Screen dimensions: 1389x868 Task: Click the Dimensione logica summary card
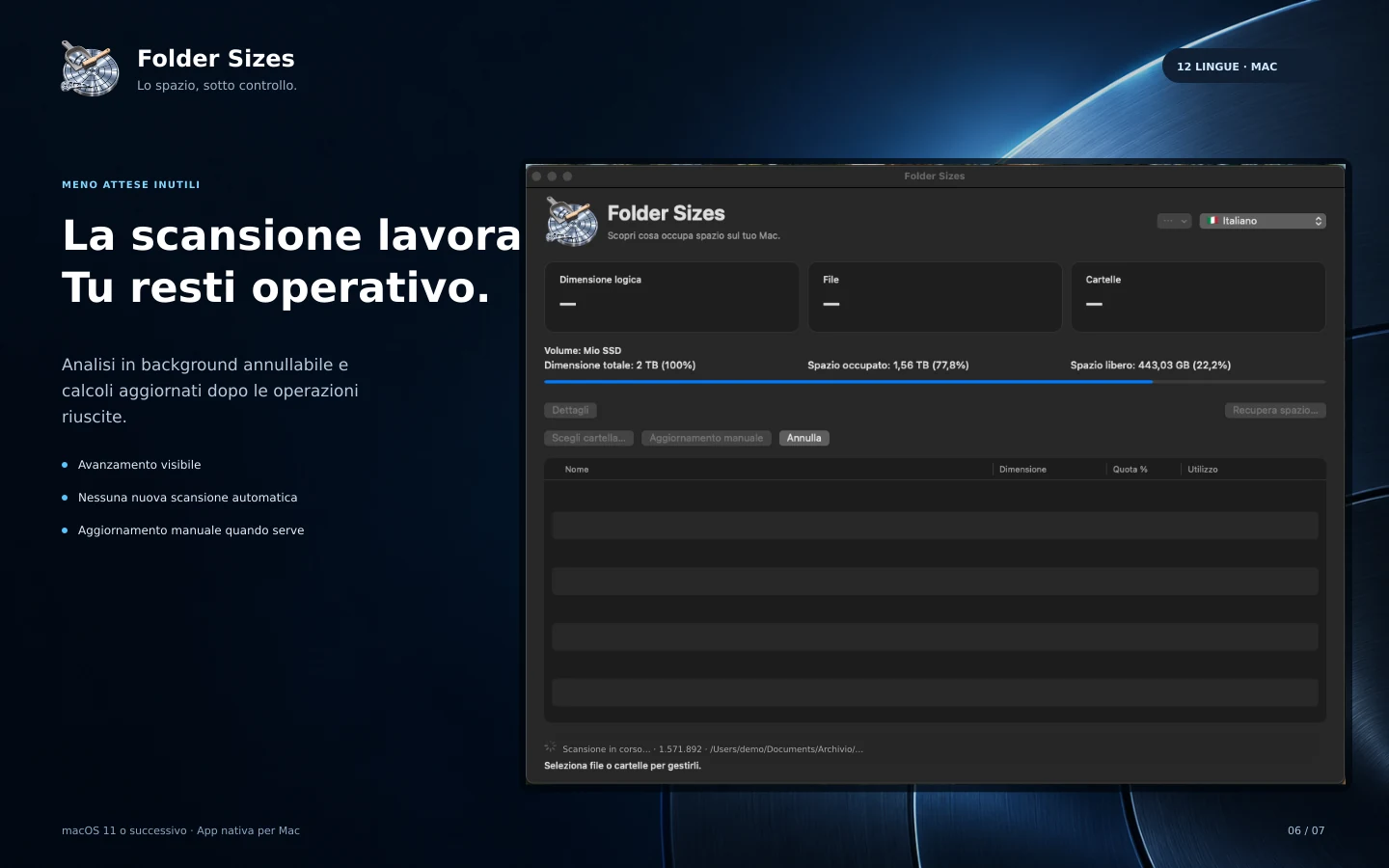(x=671, y=297)
